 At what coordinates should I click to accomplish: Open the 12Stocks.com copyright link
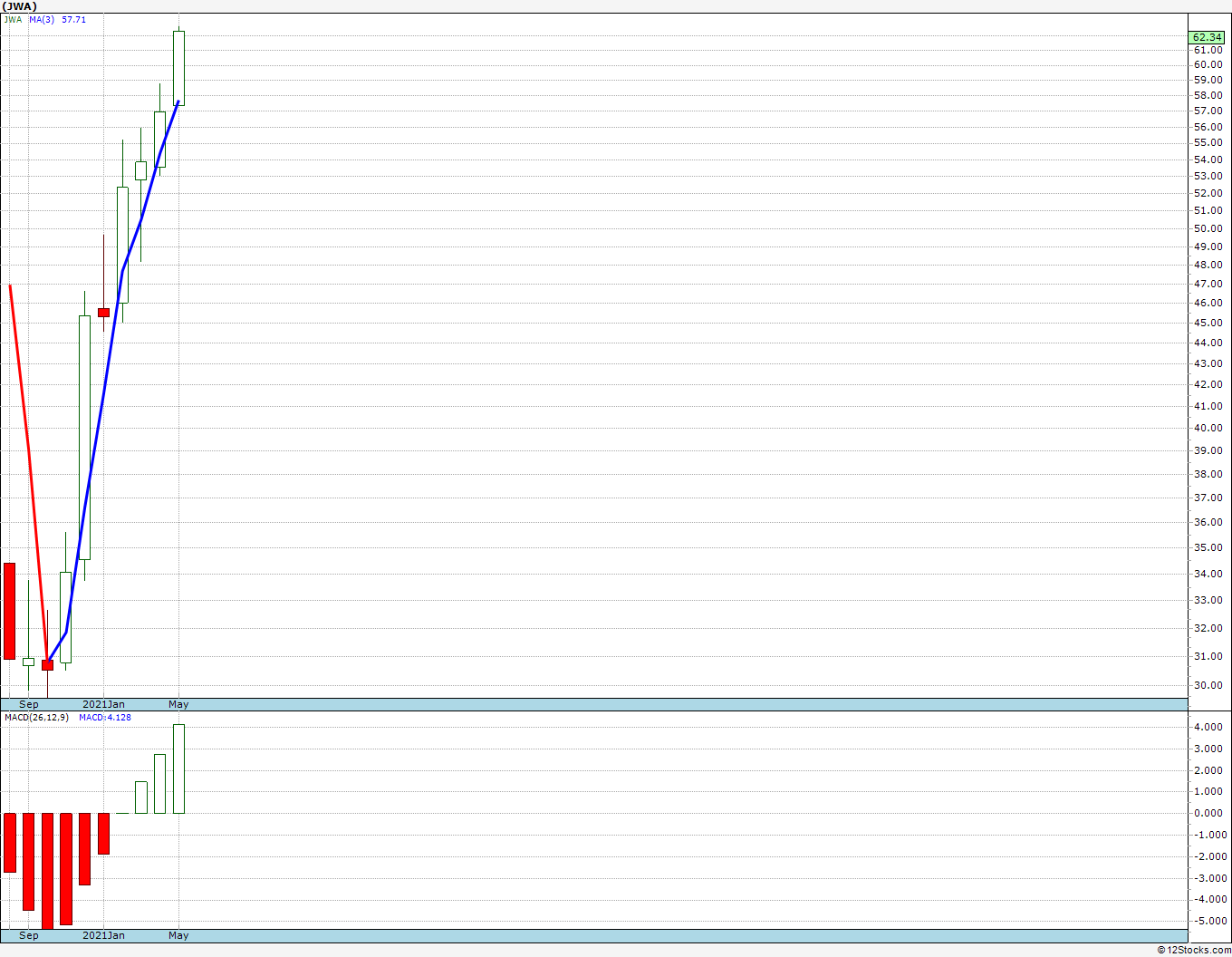[1194, 950]
